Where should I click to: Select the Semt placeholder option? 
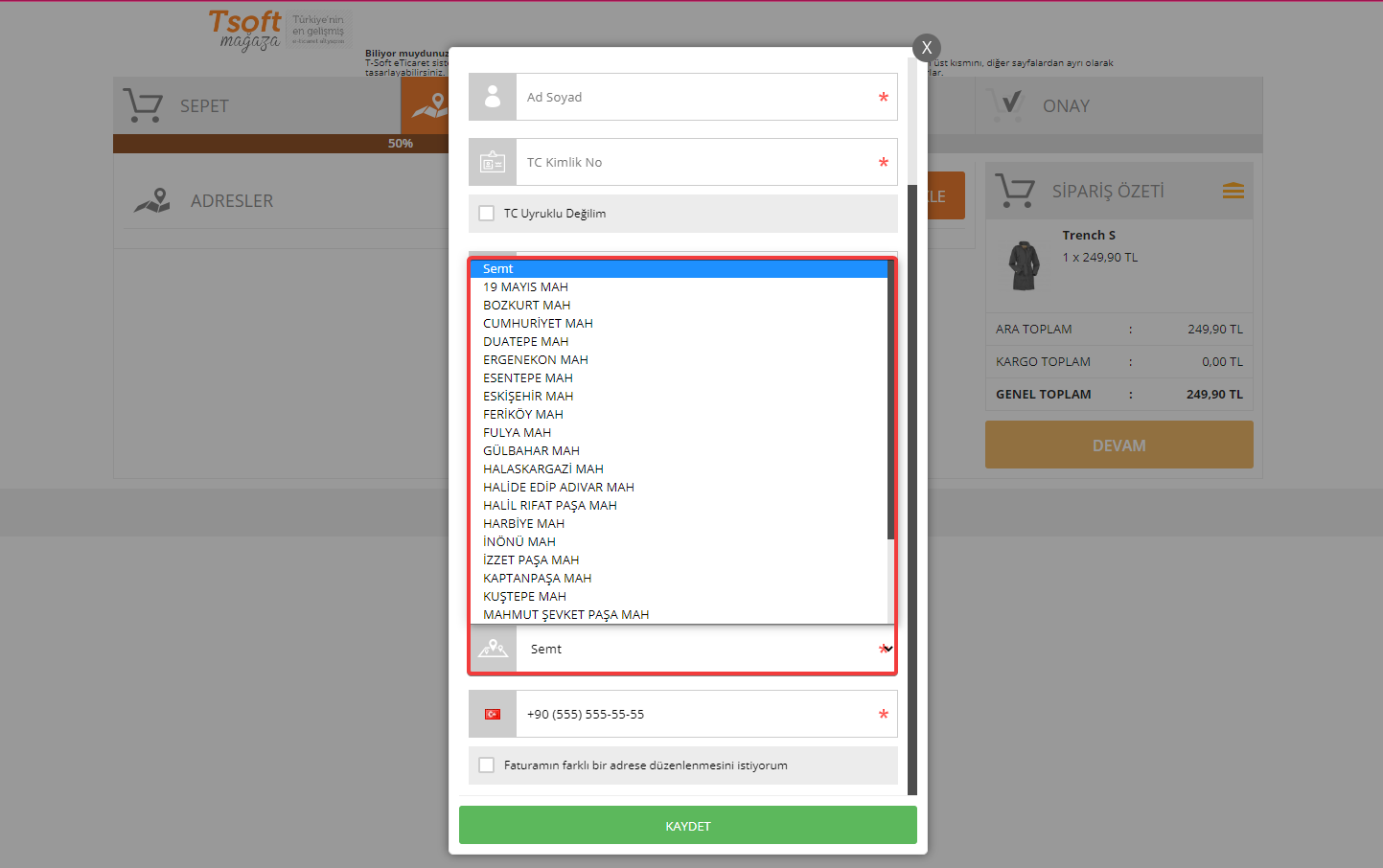[x=680, y=269]
